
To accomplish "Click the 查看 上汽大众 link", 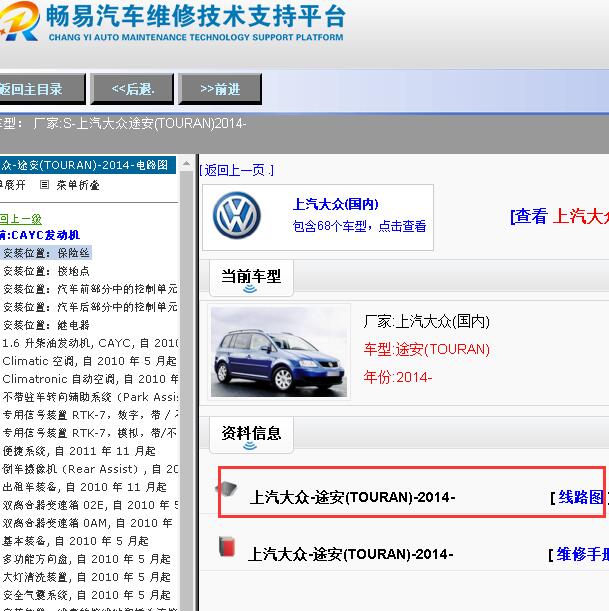I will (560, 216).
